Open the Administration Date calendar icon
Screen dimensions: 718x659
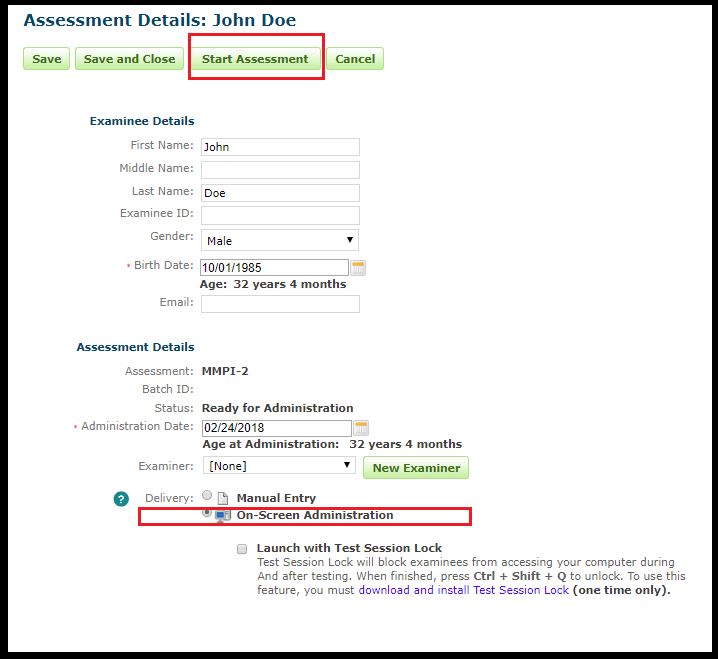pos(361,428)
